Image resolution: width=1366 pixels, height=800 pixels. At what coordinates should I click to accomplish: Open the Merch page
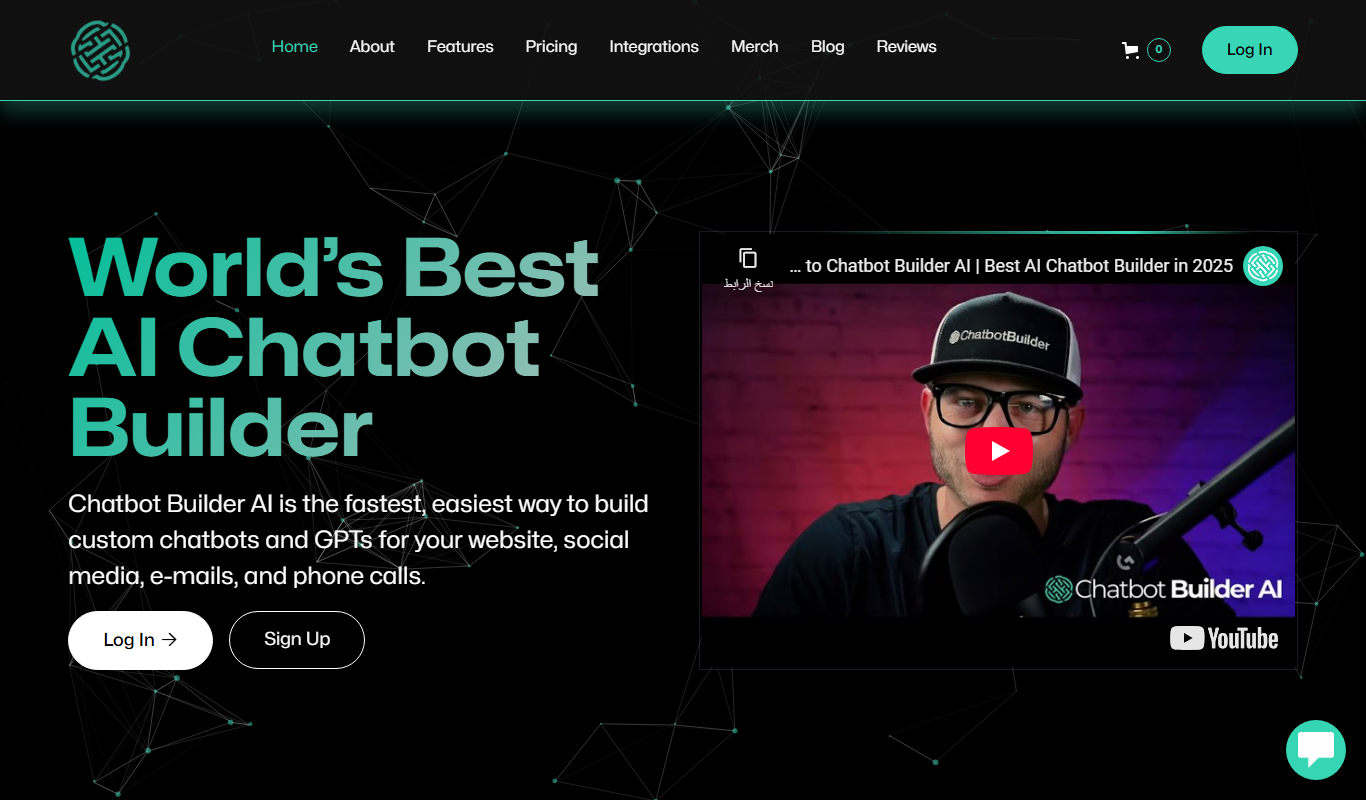[755, 47]
